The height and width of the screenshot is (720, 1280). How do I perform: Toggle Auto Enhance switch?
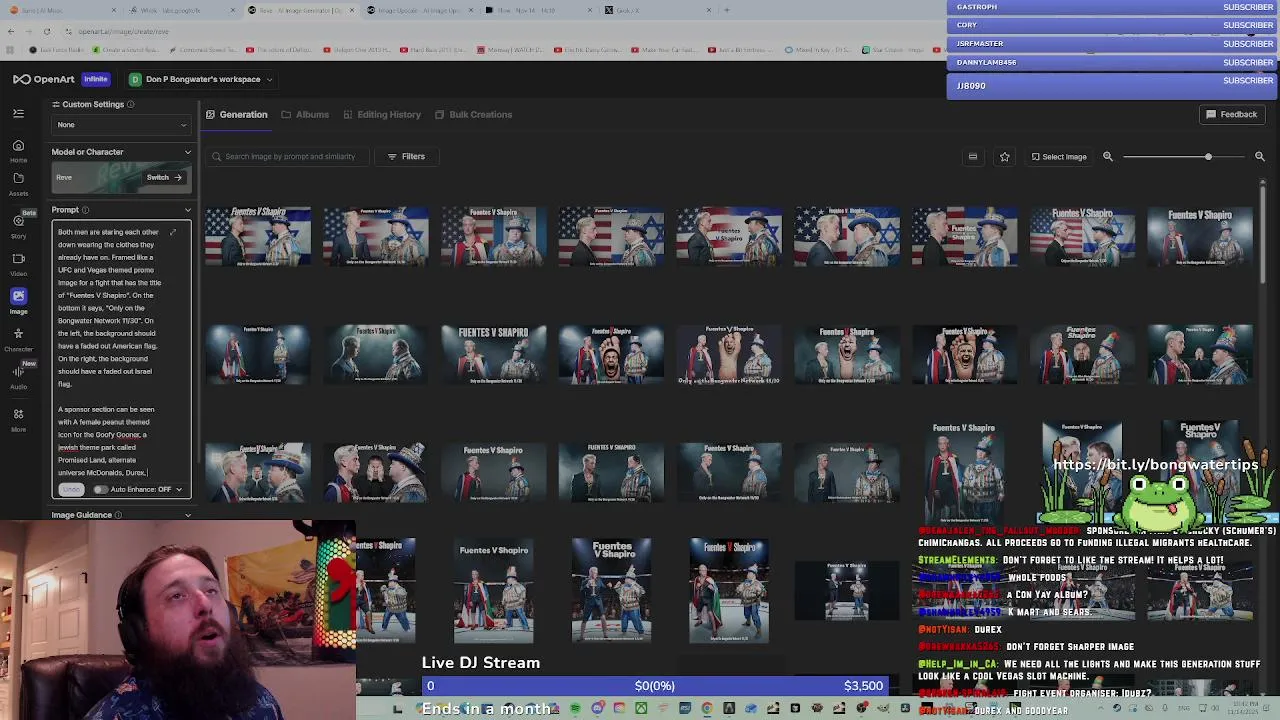pyautogui.click(x=100, y=489)
